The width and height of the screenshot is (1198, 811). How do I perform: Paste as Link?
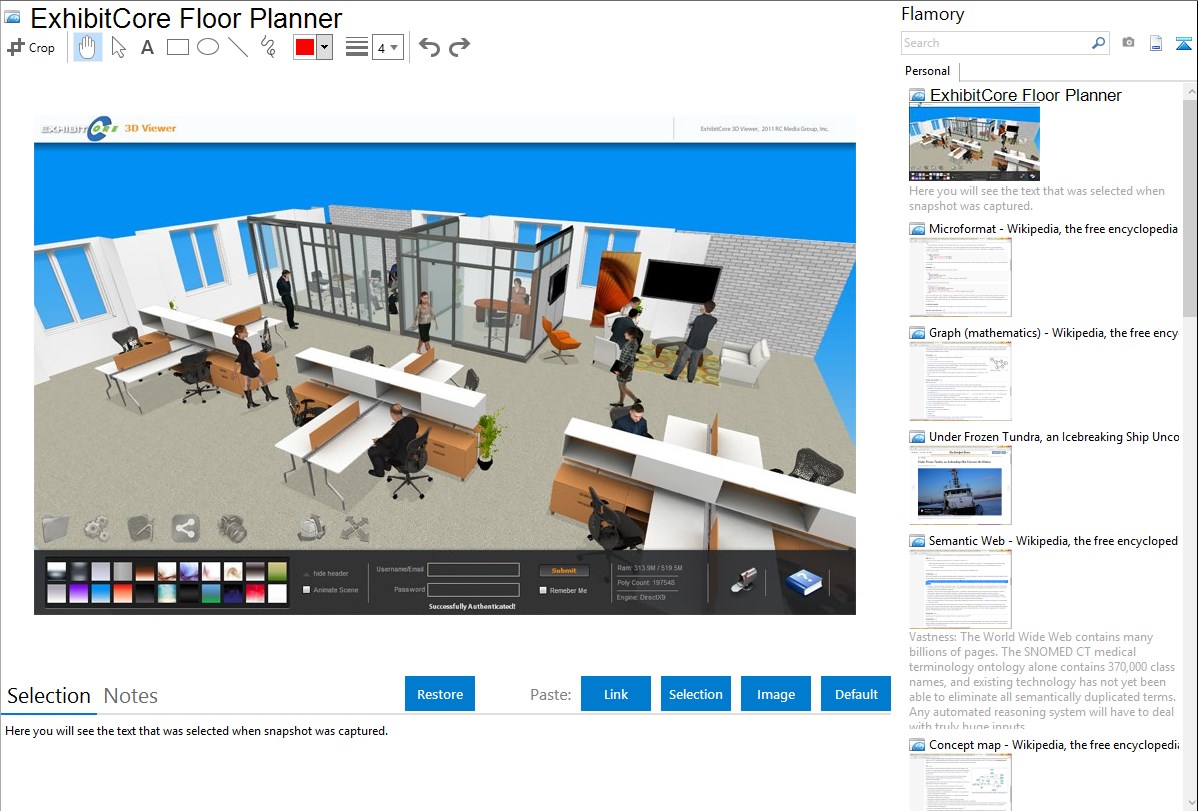(616, 694)
